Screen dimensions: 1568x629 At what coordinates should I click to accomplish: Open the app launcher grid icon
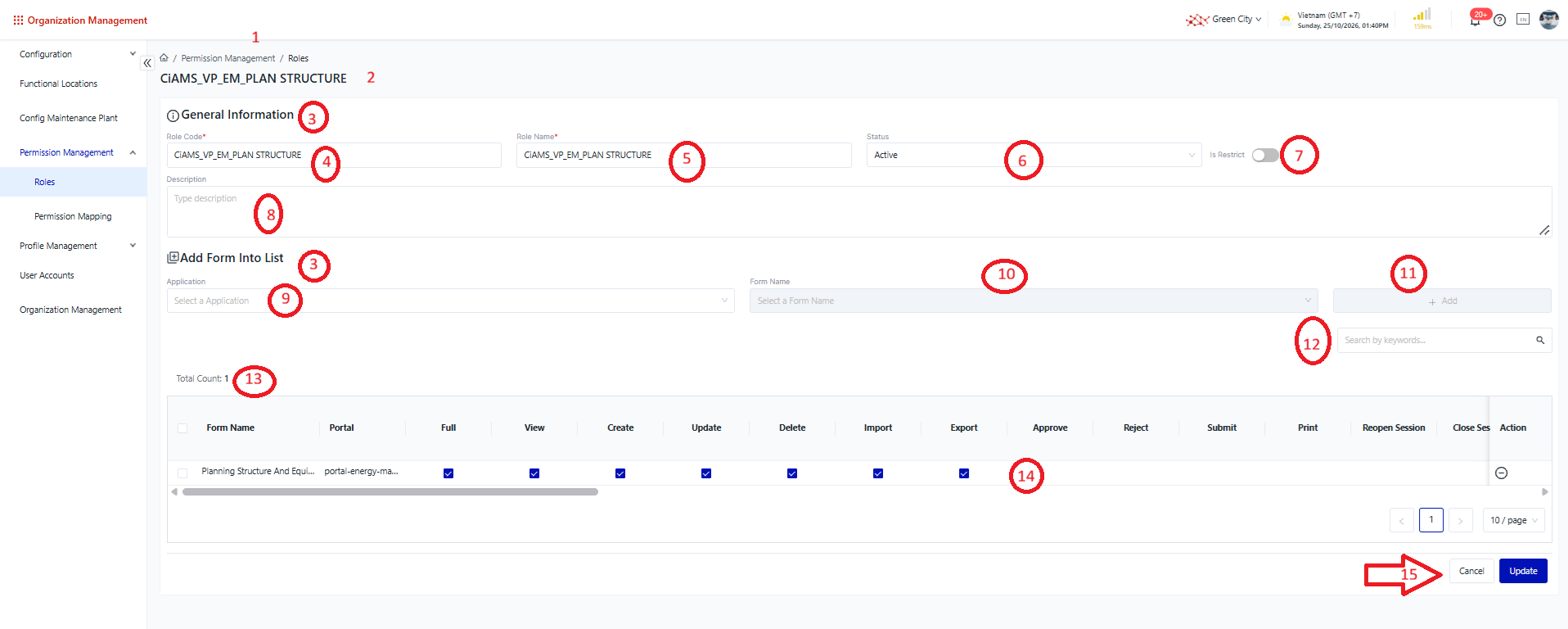point(18,20)
